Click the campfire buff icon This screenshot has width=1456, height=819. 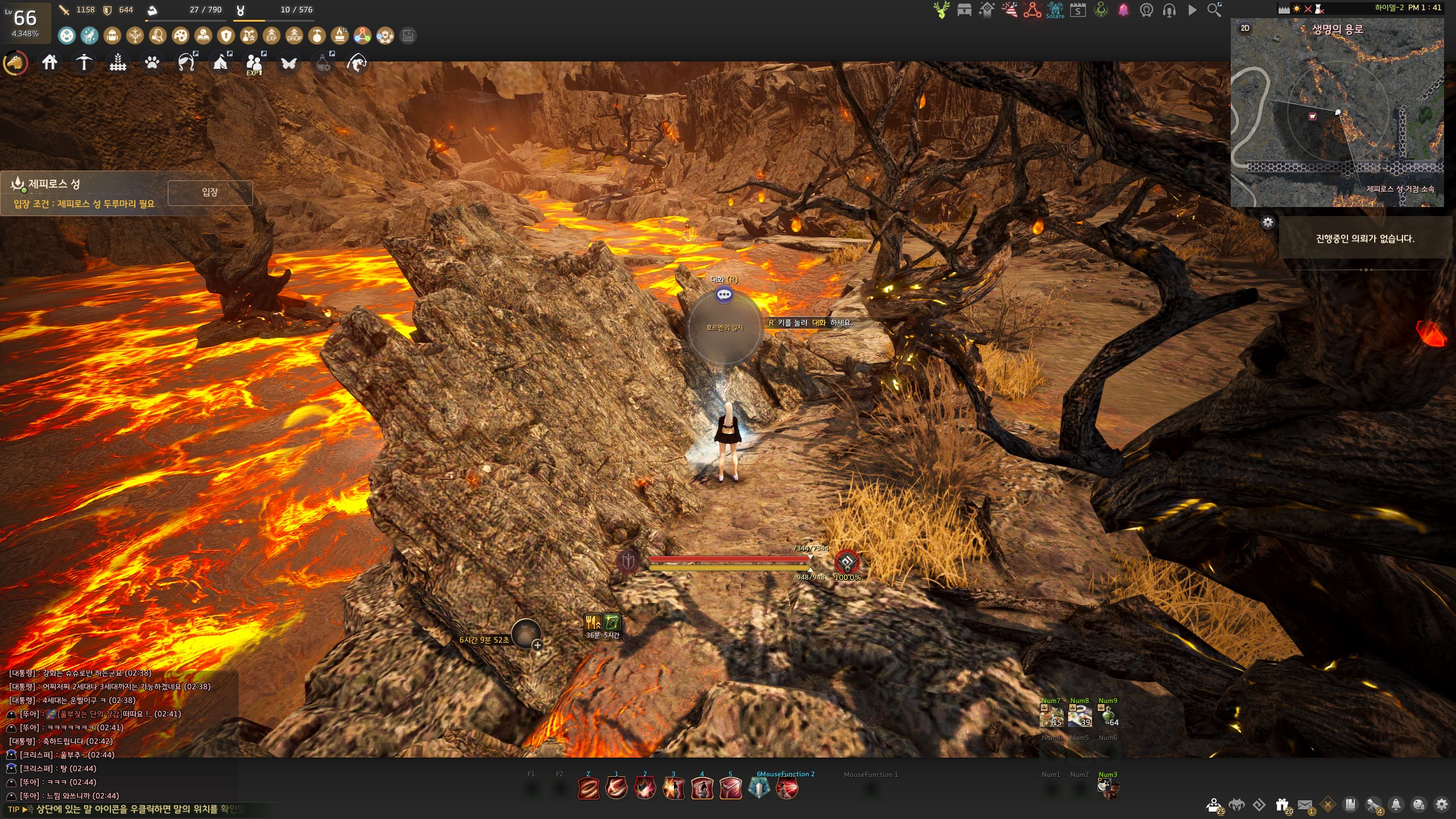pos(340,36)
